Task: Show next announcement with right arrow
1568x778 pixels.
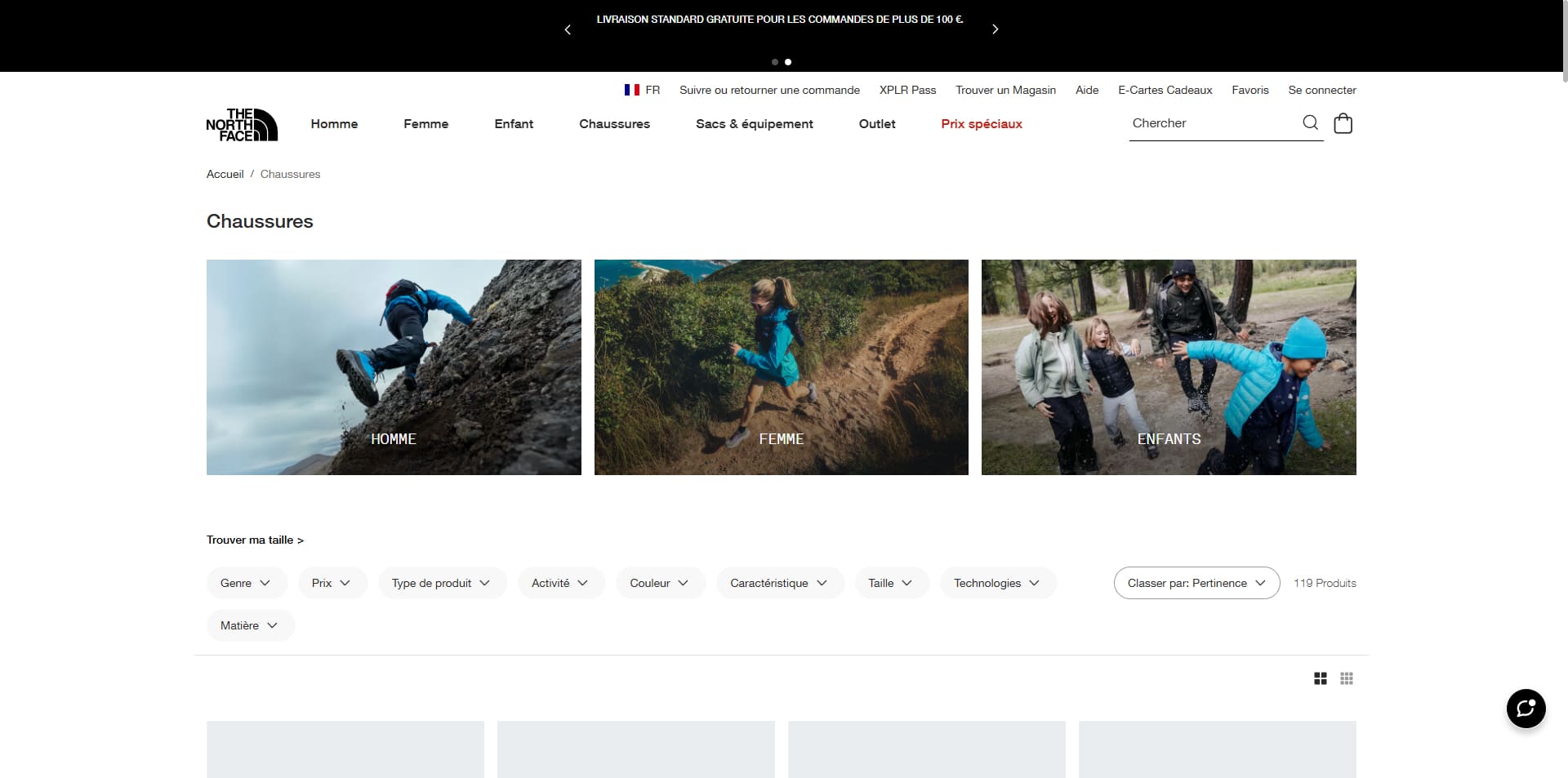Action: (x=995, y=29)
